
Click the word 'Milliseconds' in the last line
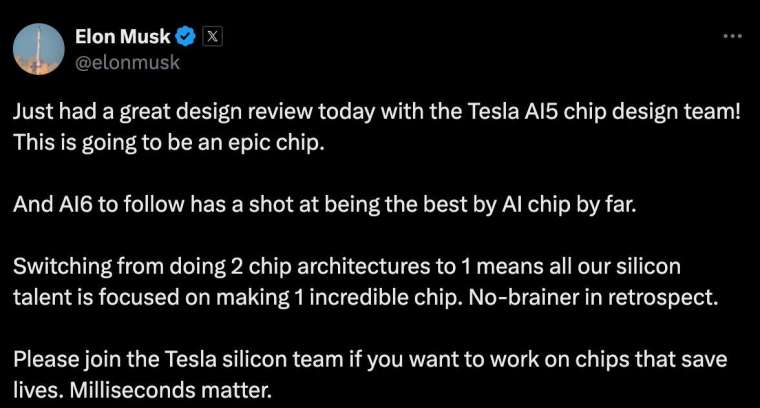[132, 390]
